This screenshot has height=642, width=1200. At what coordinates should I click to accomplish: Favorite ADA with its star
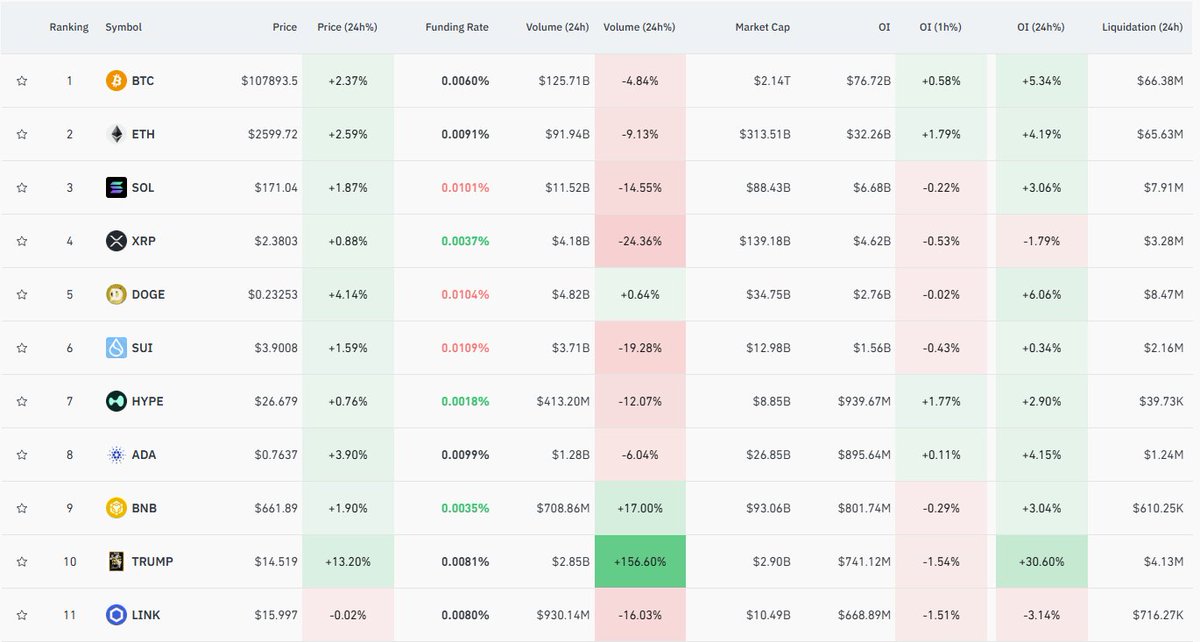coord(22,455)
